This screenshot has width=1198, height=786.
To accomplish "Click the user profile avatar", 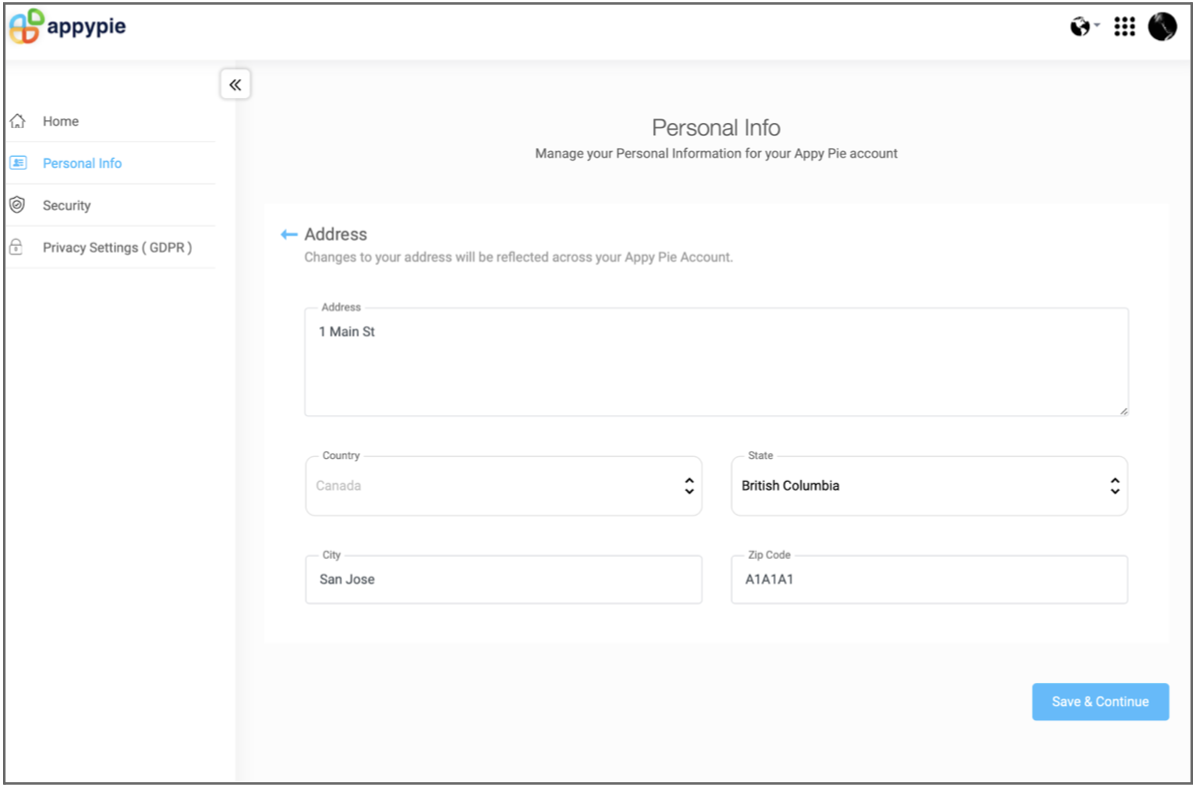I will 1162,27.
